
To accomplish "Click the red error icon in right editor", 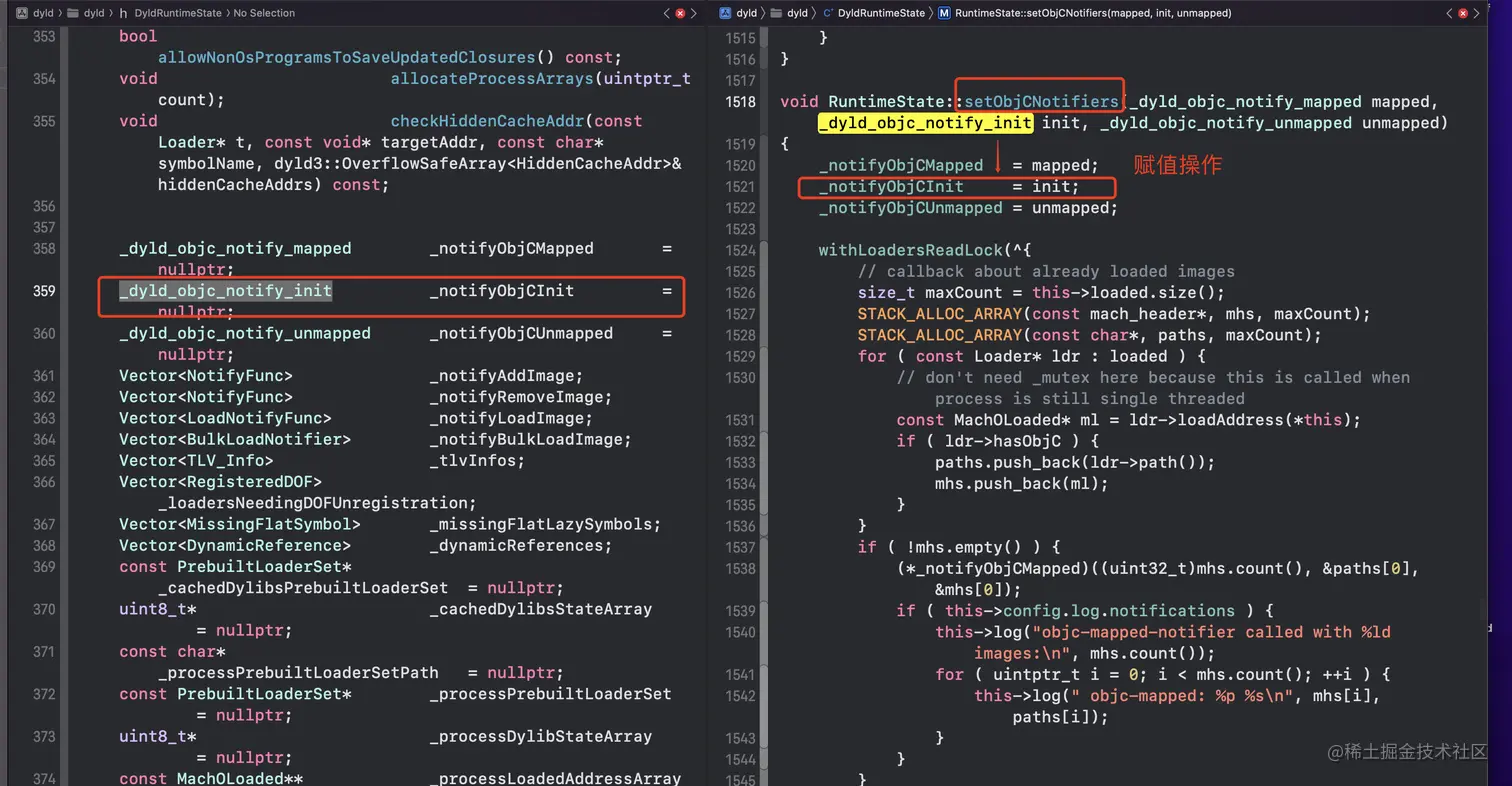I will 1463,13.
